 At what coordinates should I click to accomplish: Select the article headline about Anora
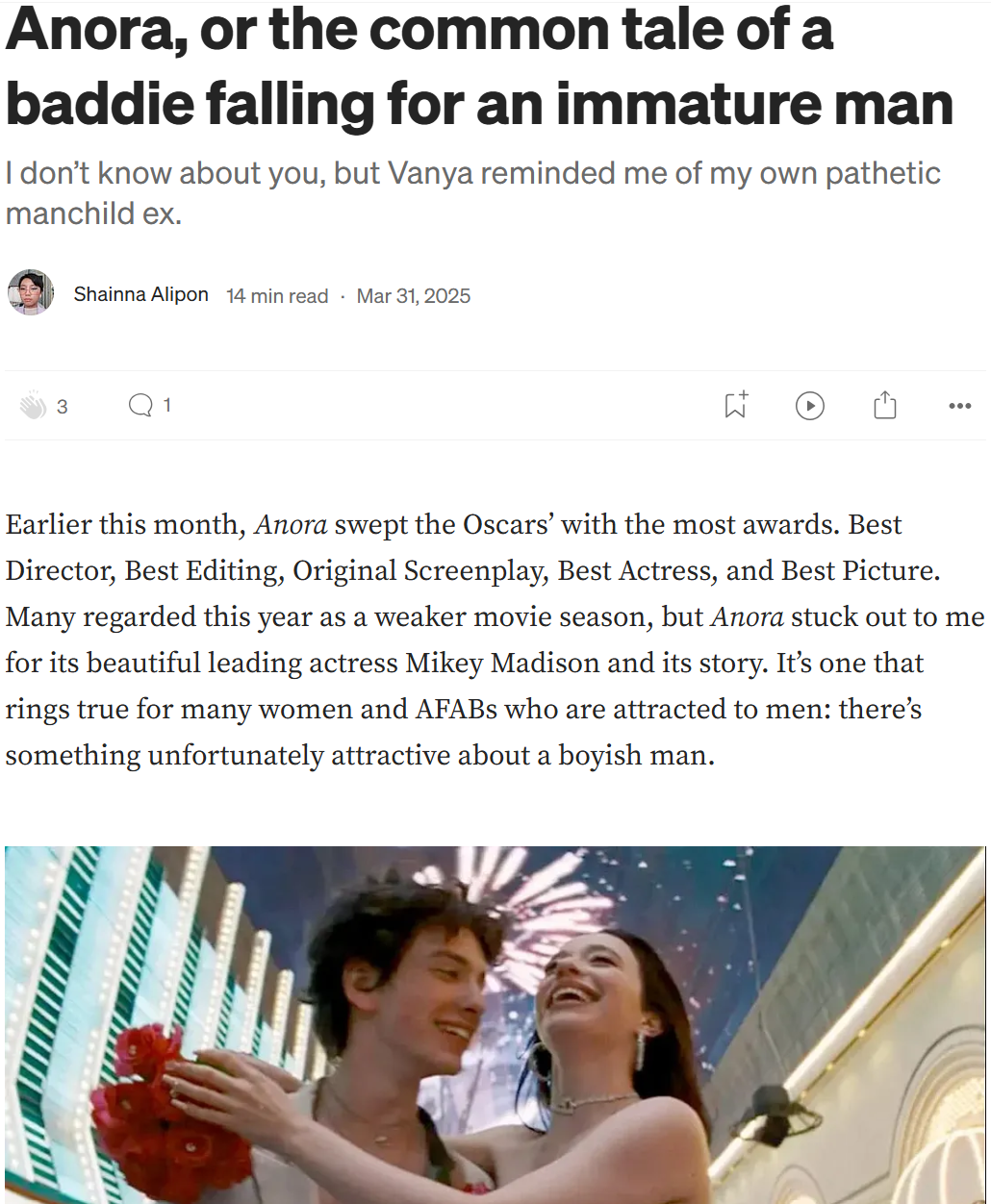(x=479, y=65)
